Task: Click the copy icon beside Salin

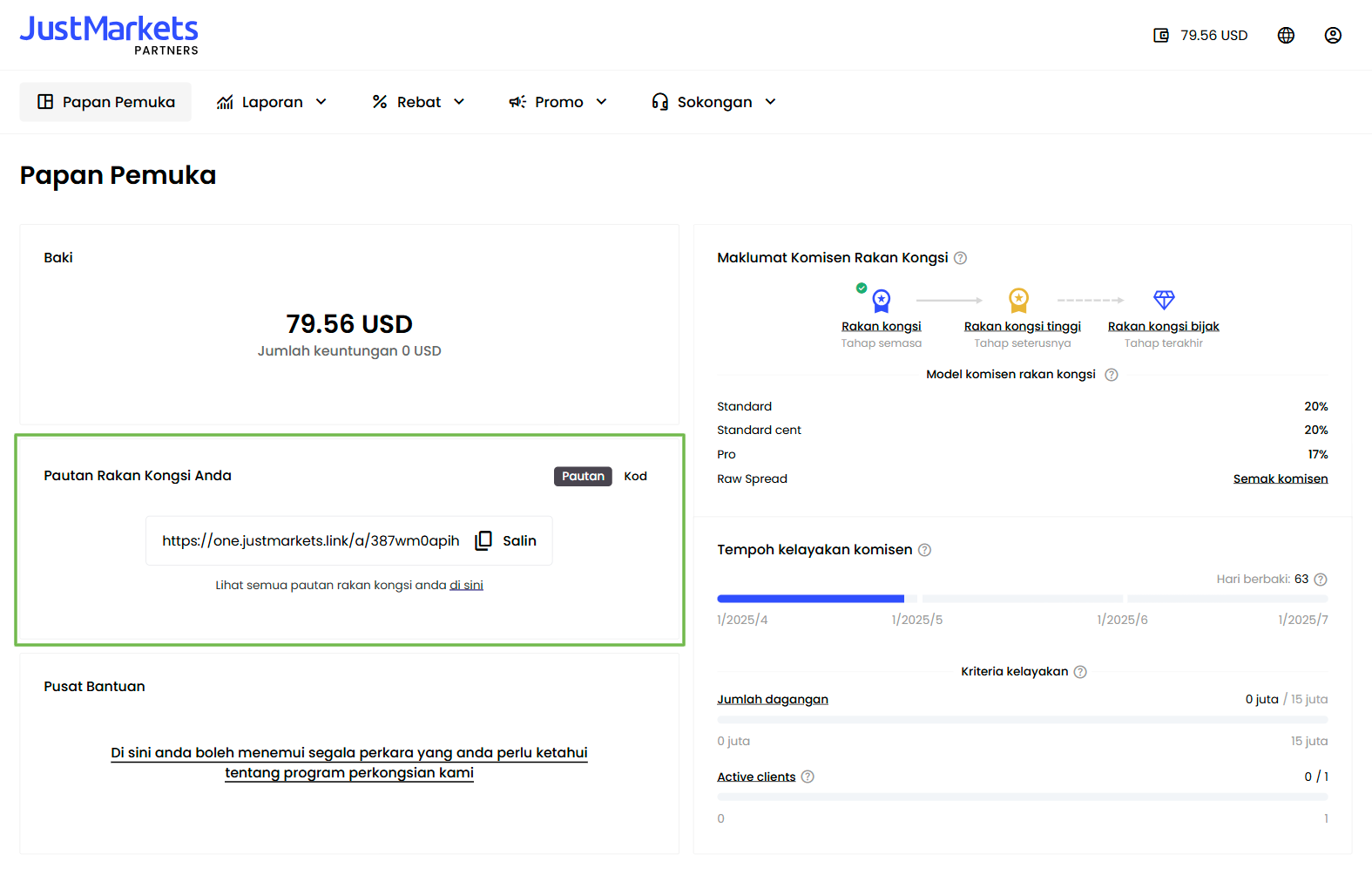Action: [x=483, y=541]
